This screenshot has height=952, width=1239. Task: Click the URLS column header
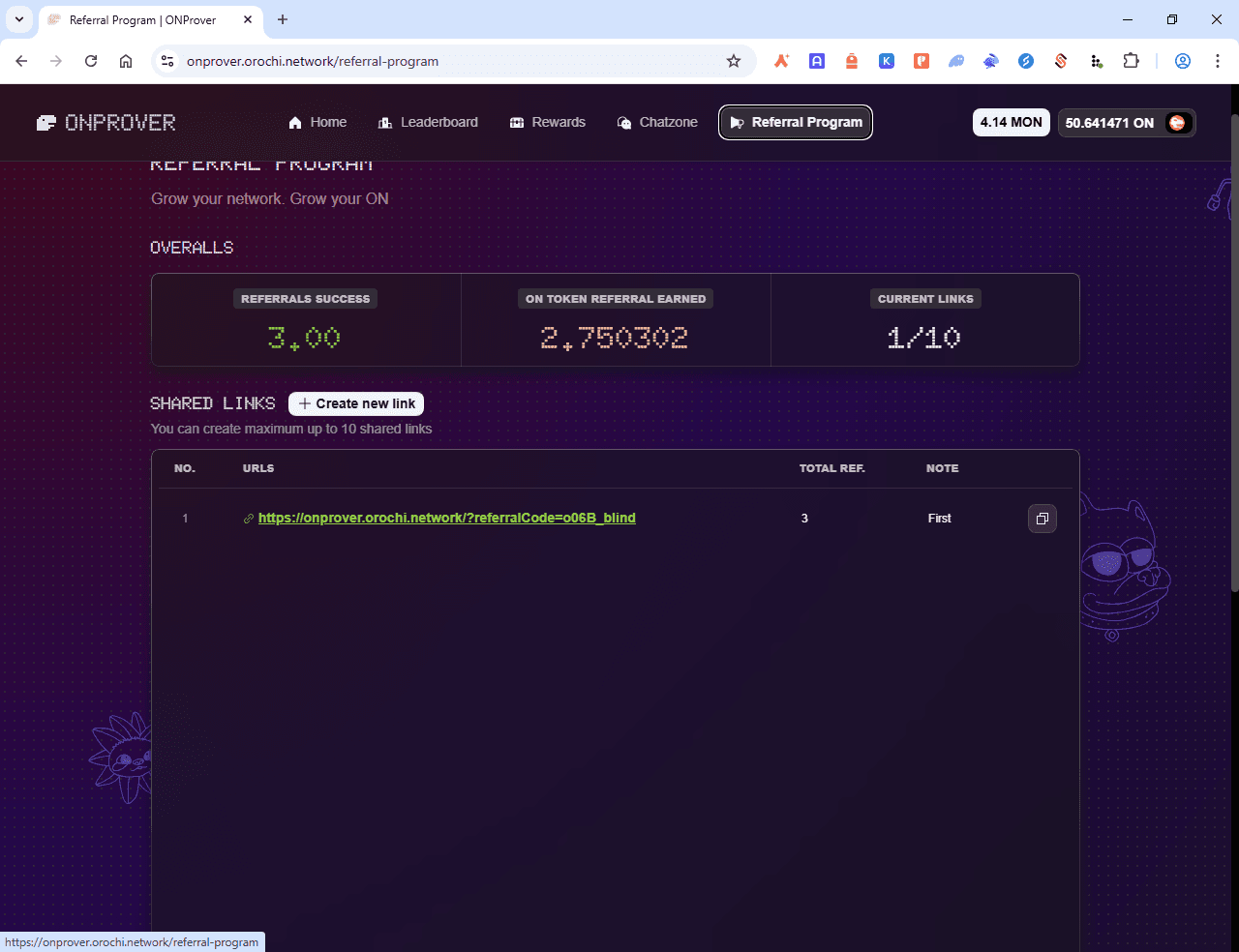pyautogui.click(x=258, y=468)
